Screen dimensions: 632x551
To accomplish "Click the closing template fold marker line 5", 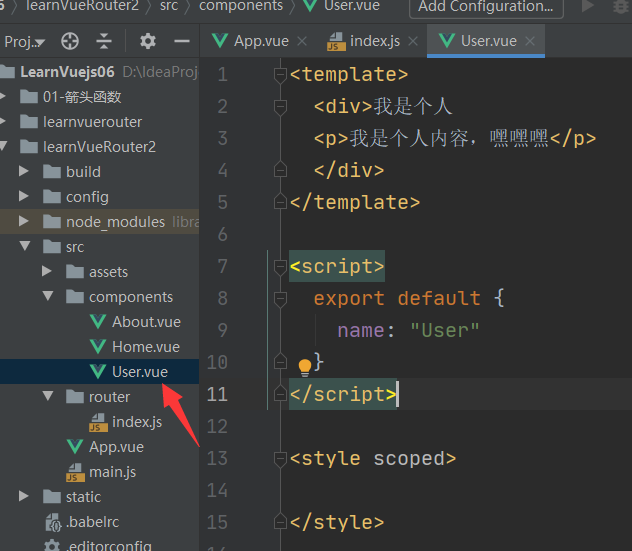I will 280,202.
